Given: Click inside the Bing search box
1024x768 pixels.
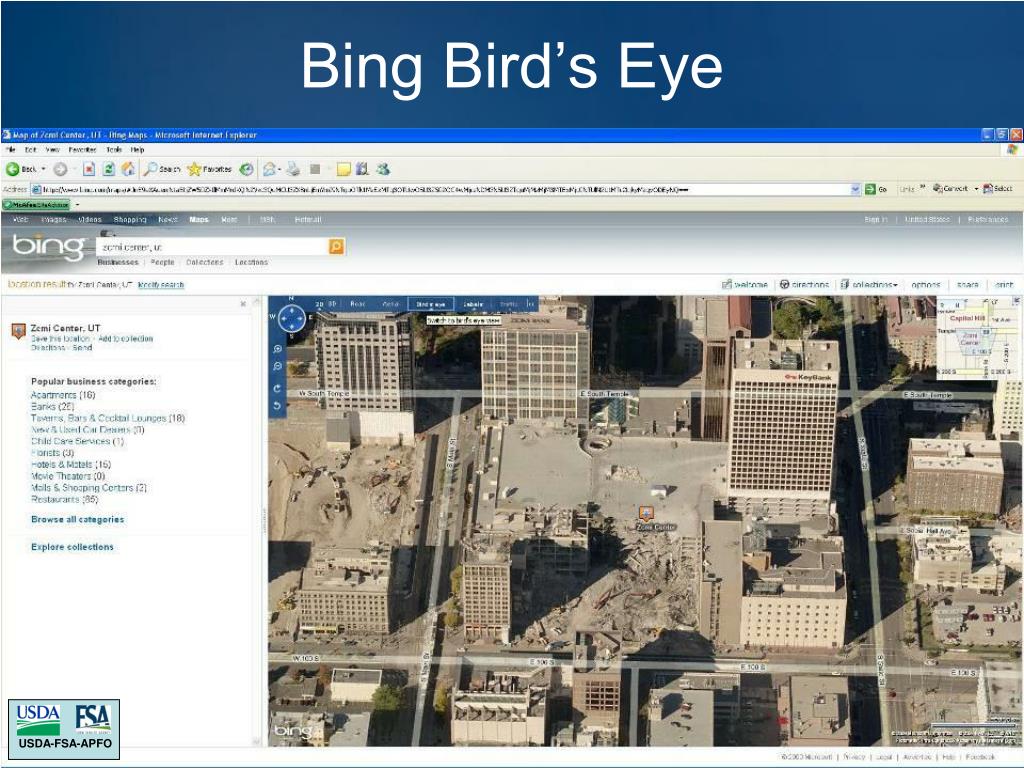Looking at the screenshot, I should click(212, 247).
